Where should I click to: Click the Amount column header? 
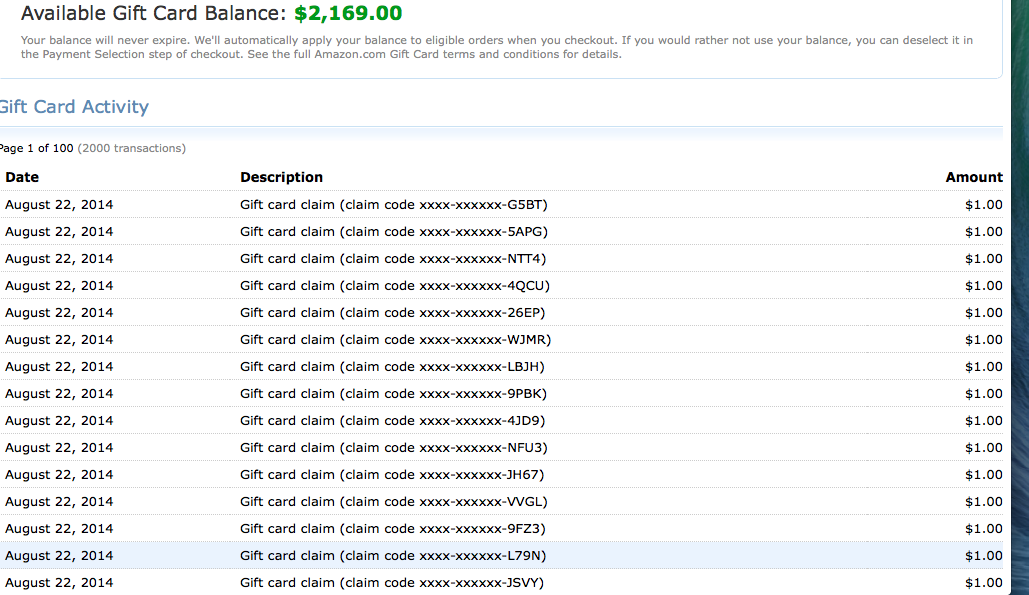tap(973, 177)
